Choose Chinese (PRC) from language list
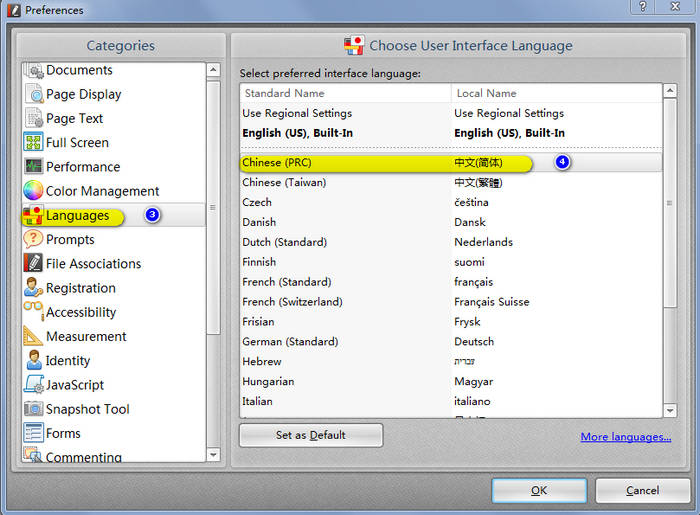 click(275, 162)
